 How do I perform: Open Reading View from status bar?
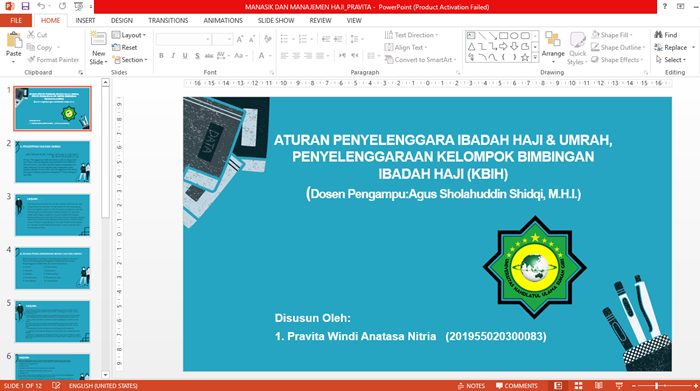coord(598,386)
